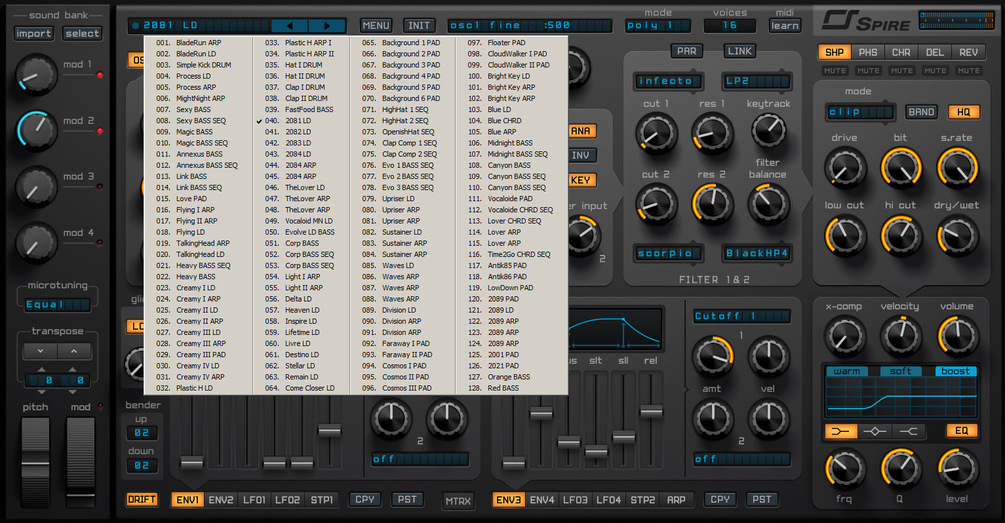Toggle the filter LINK button
Screen dimensions: 1005x523
tap(740, 51)
